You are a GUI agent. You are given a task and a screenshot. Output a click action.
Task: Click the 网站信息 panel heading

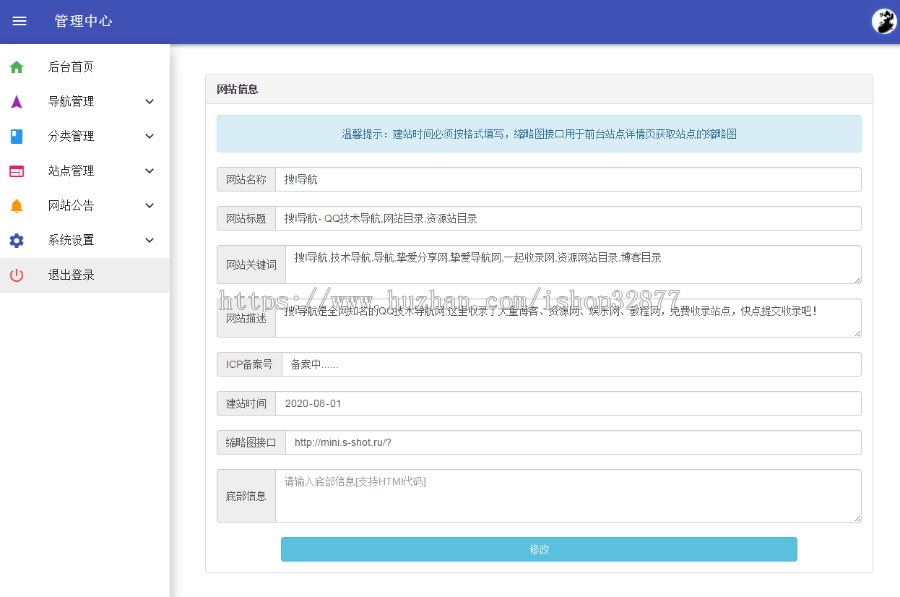[237, 89]
